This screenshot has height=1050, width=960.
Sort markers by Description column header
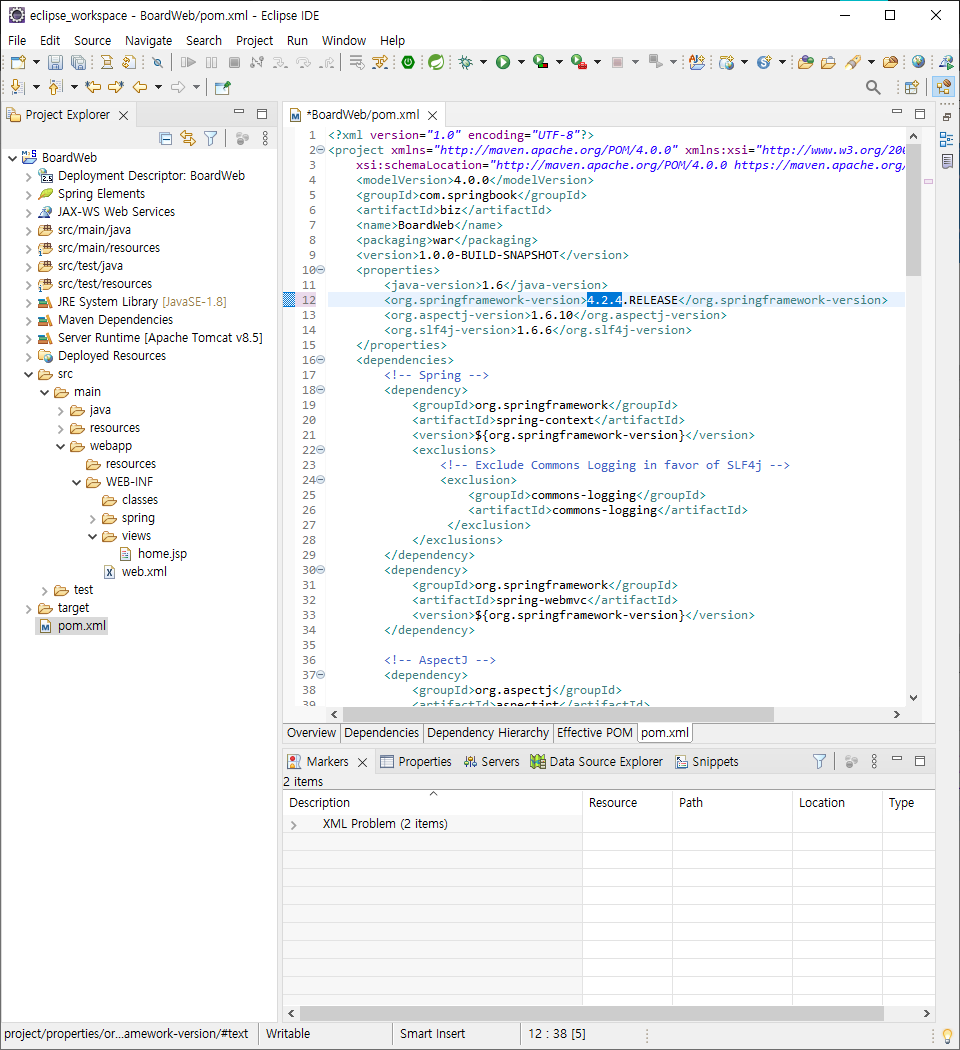coord(432,802)
